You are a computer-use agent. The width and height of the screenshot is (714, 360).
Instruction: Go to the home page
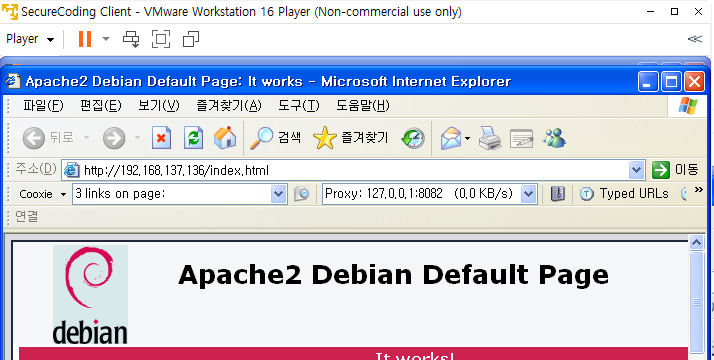[x=225, y=137]
